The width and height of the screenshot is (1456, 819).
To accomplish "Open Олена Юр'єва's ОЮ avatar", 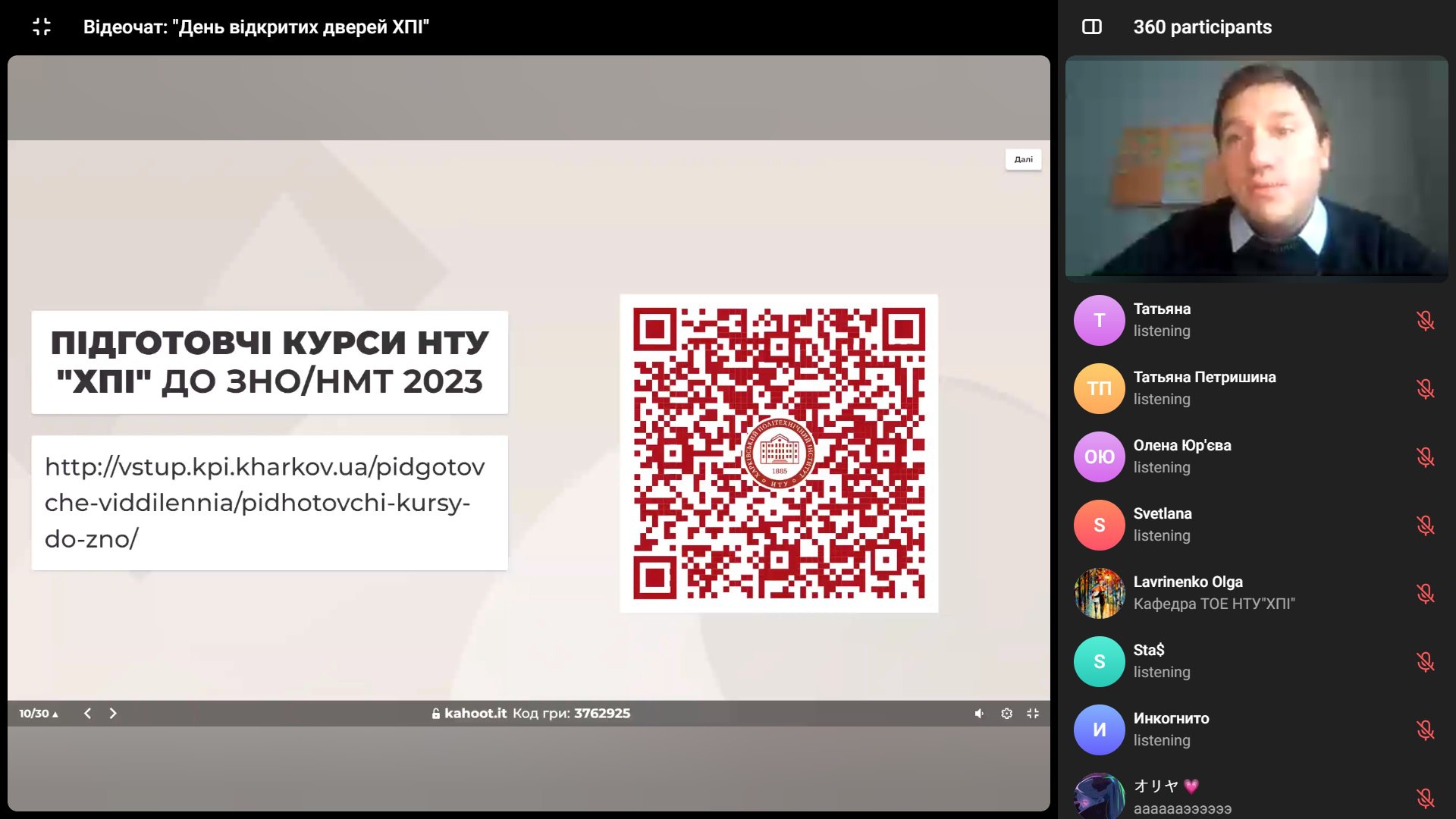I will coord(1100,457).
